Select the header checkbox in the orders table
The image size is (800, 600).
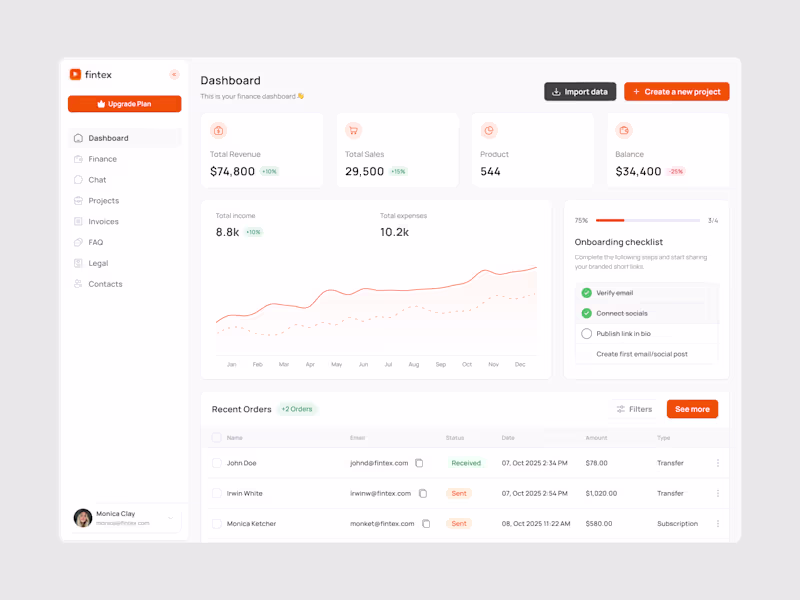pyautogui.click(x=216, y=437)
